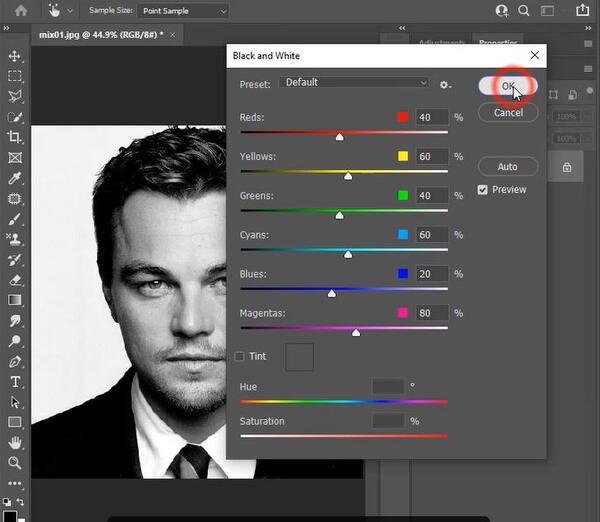Screen dimensions: 600x522
Task: Expand the panel dock double-arrow at the top right
Action: tap(588, 28)
